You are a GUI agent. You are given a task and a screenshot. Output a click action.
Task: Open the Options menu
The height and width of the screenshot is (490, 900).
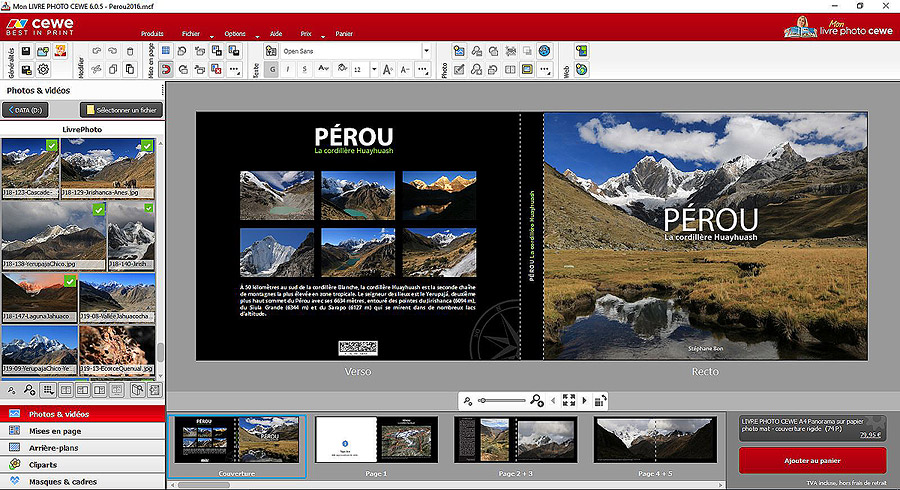235,34
